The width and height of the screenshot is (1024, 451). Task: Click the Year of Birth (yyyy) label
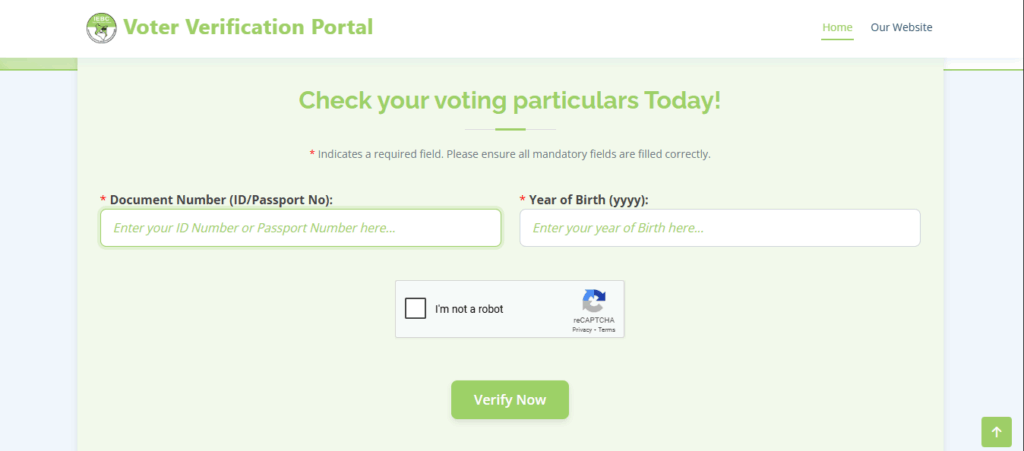(588, 200)
